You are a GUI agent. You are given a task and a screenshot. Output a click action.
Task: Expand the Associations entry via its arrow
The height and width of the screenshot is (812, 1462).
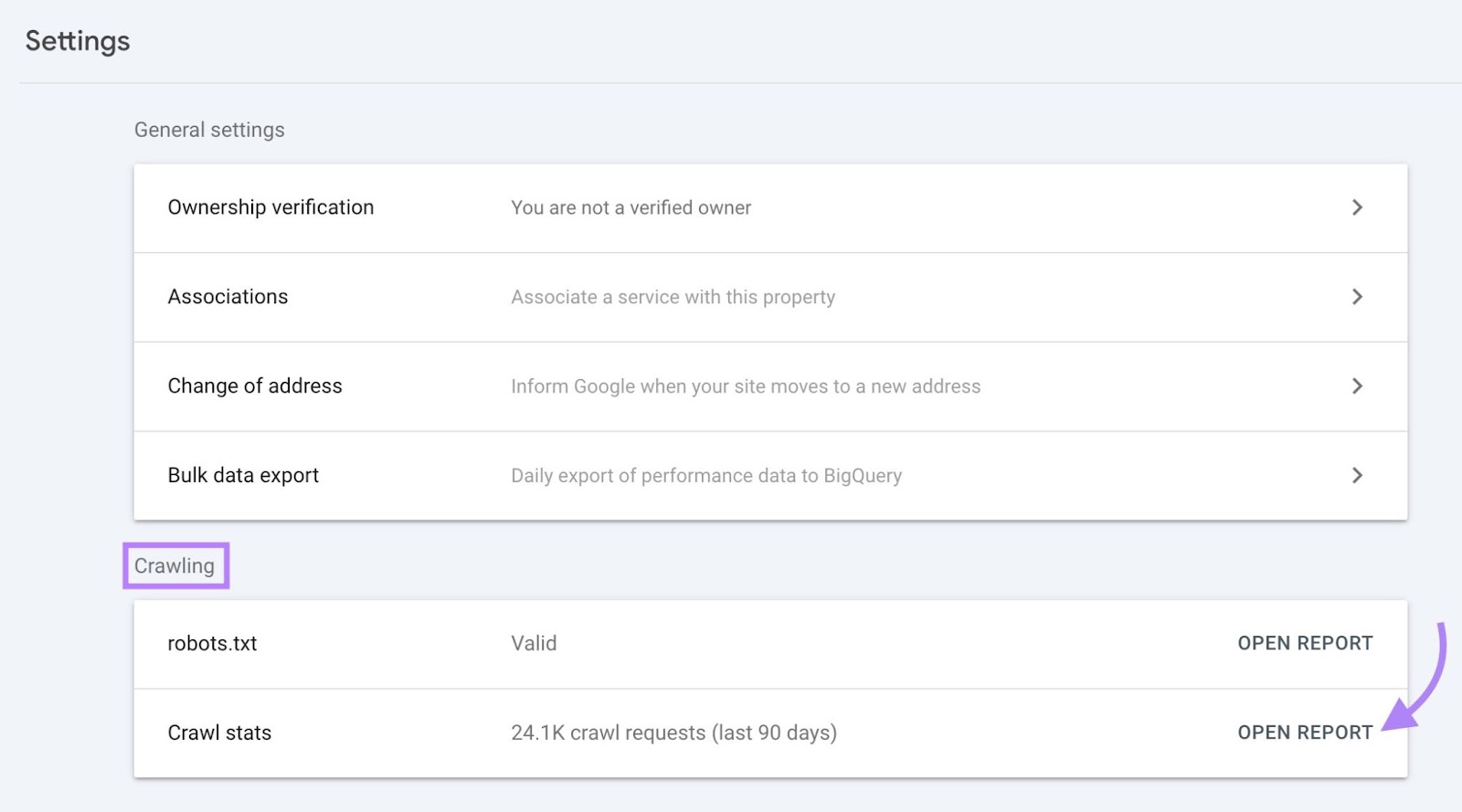pos(1358,297)
